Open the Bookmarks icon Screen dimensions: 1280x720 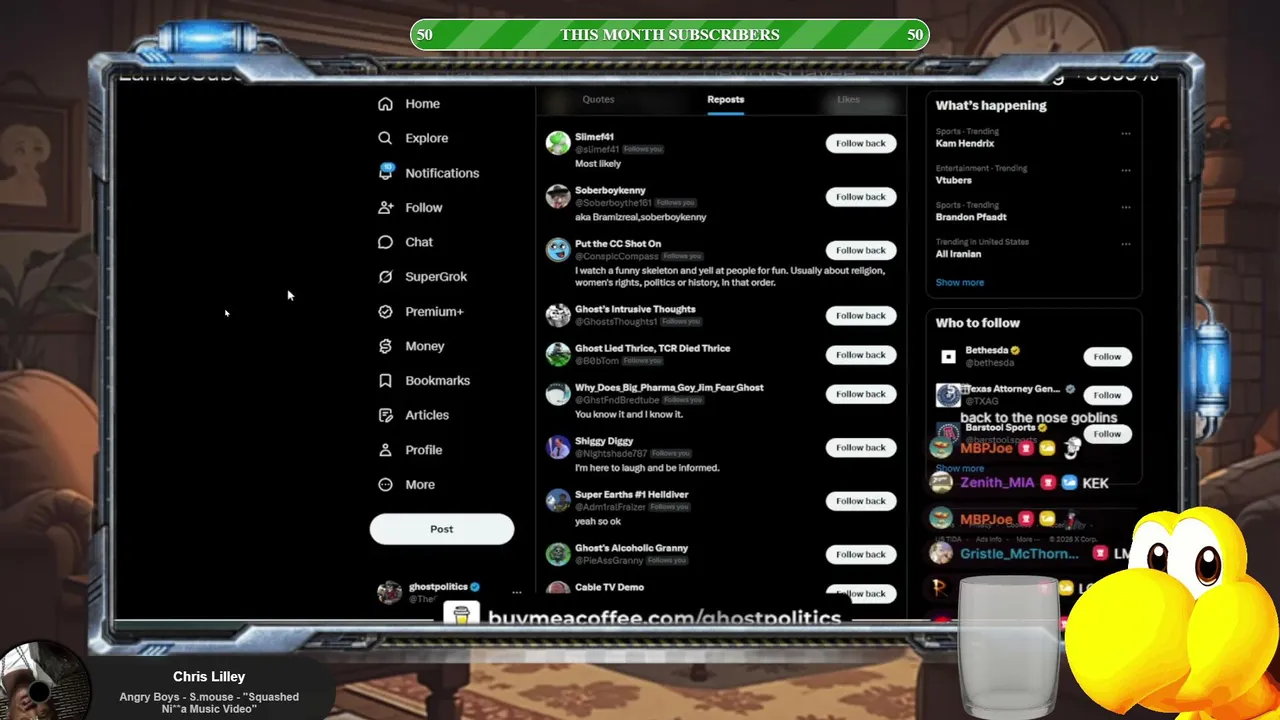(x=385, y=381)
